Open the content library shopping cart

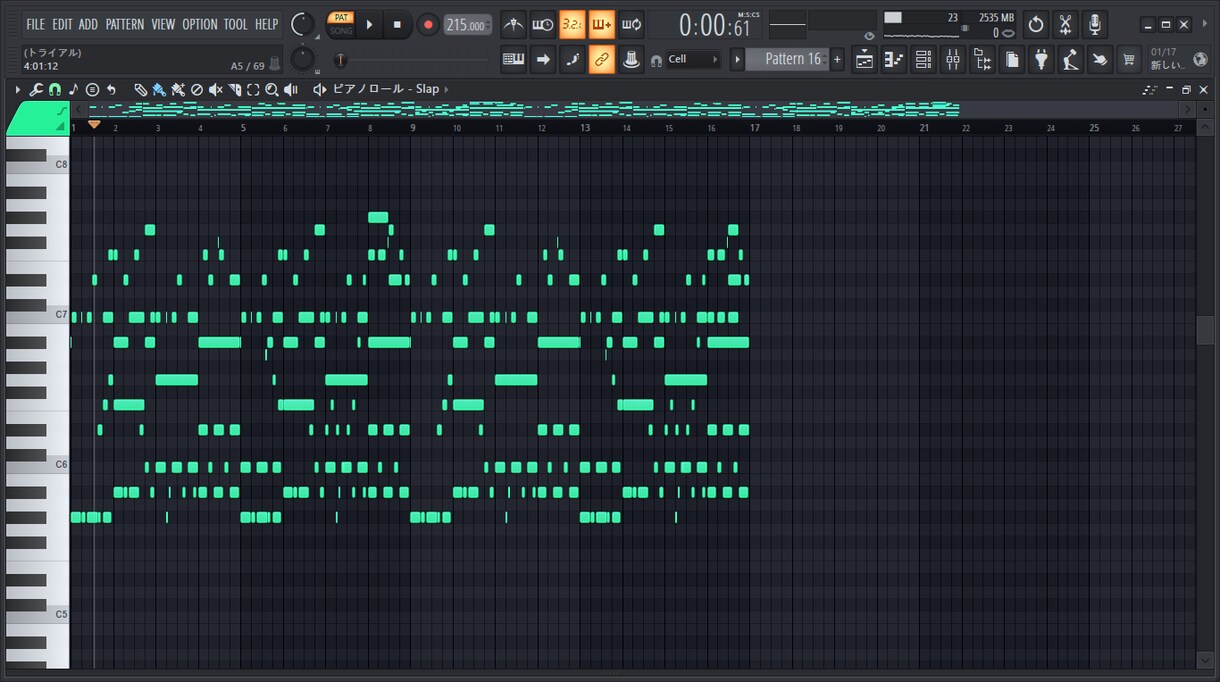[1130, 60]
